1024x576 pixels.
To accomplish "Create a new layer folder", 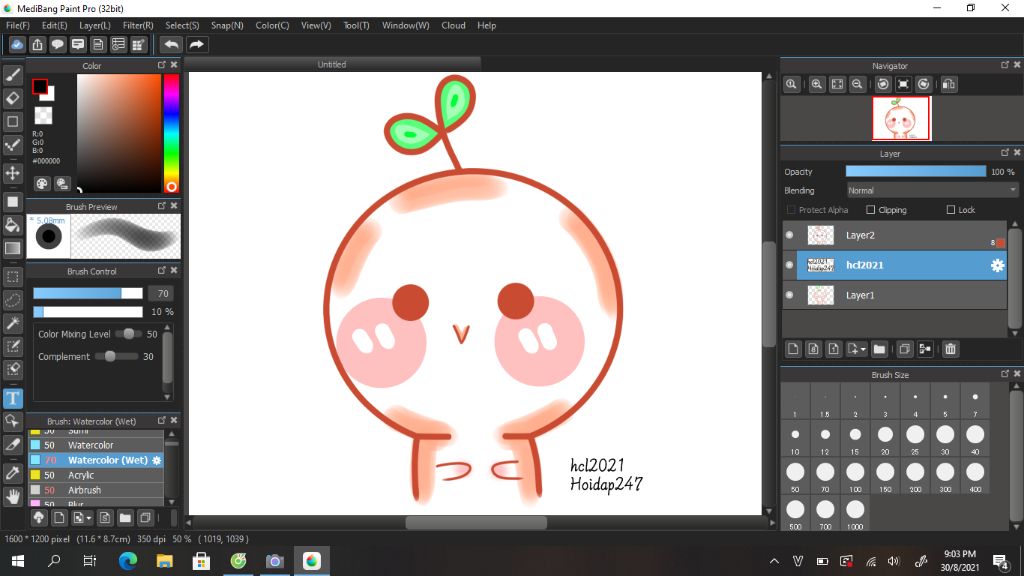I will [879, 349].
